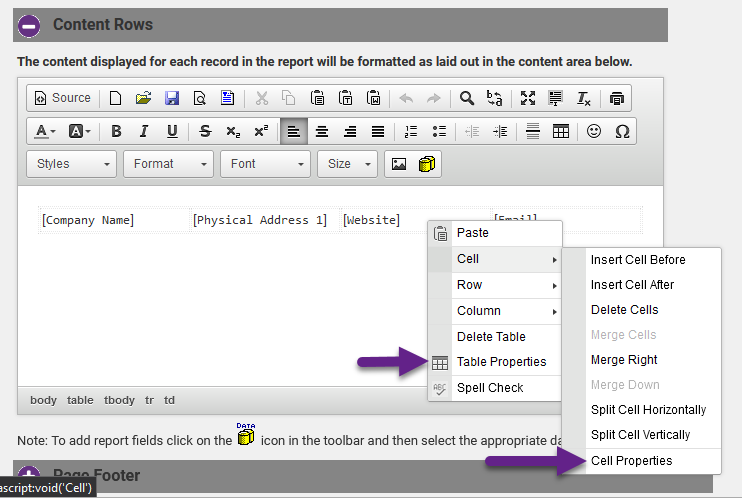The width and height of the screenshot is (742, 498).
Task: Click the Find magnifier icon
Action: [466, 98]
